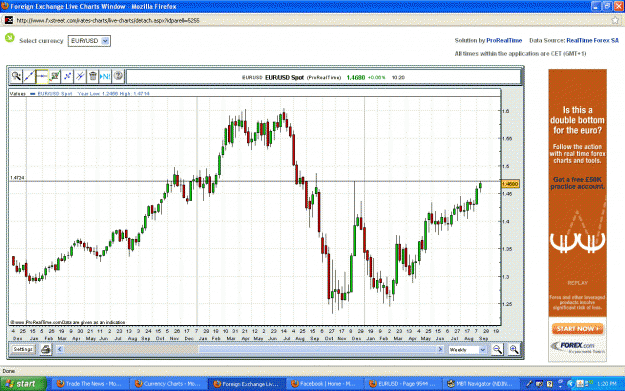This screenshot has width=625, height=391.
Task: Click the site favicon in address bar
Action: click(9, 20)
